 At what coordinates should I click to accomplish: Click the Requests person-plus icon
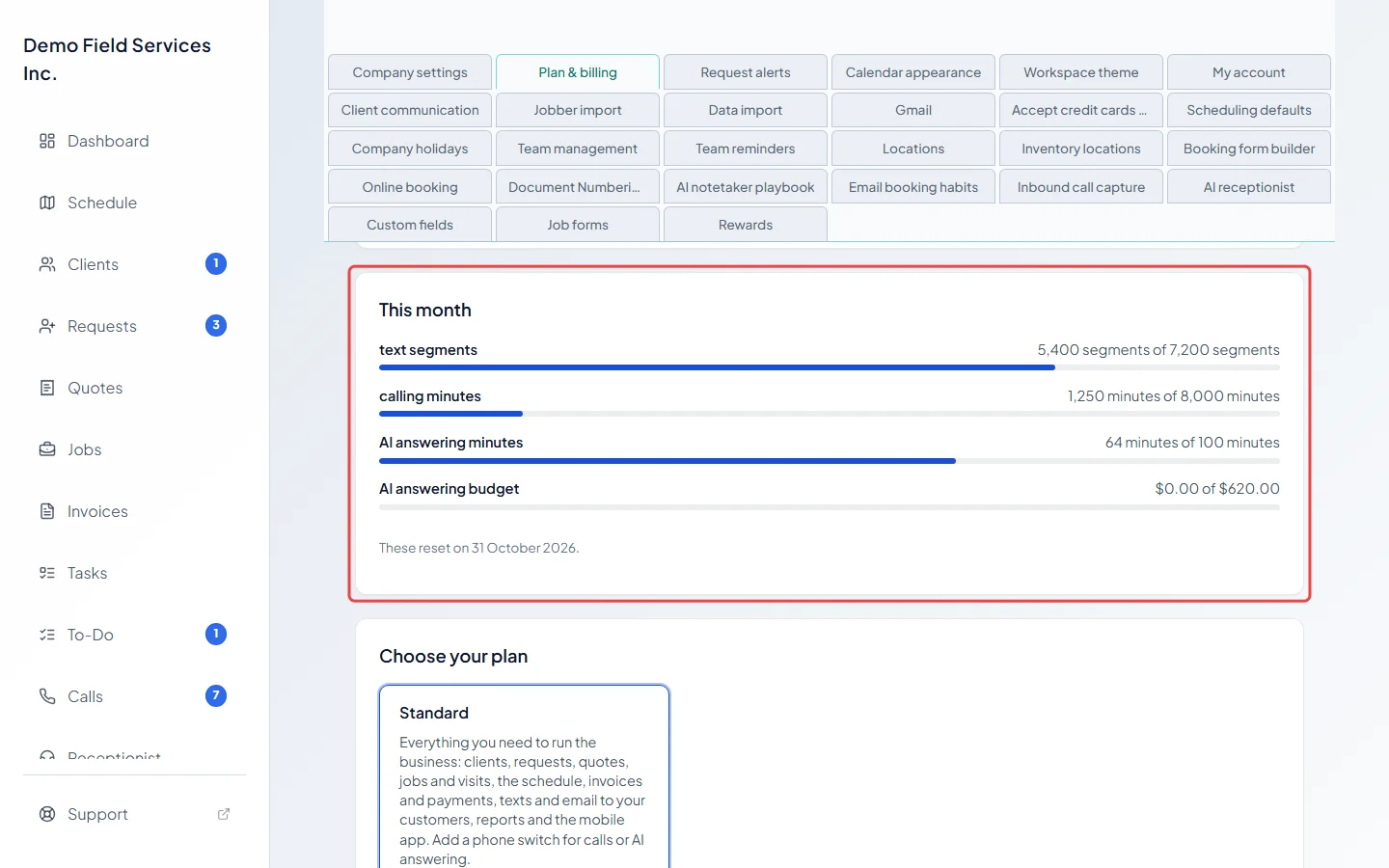click(x=47, y=326)
